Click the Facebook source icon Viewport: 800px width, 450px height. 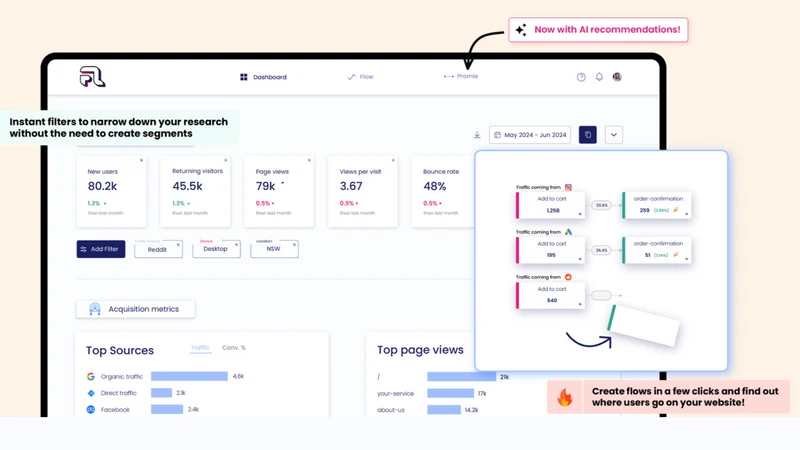(x=91, y=409)
